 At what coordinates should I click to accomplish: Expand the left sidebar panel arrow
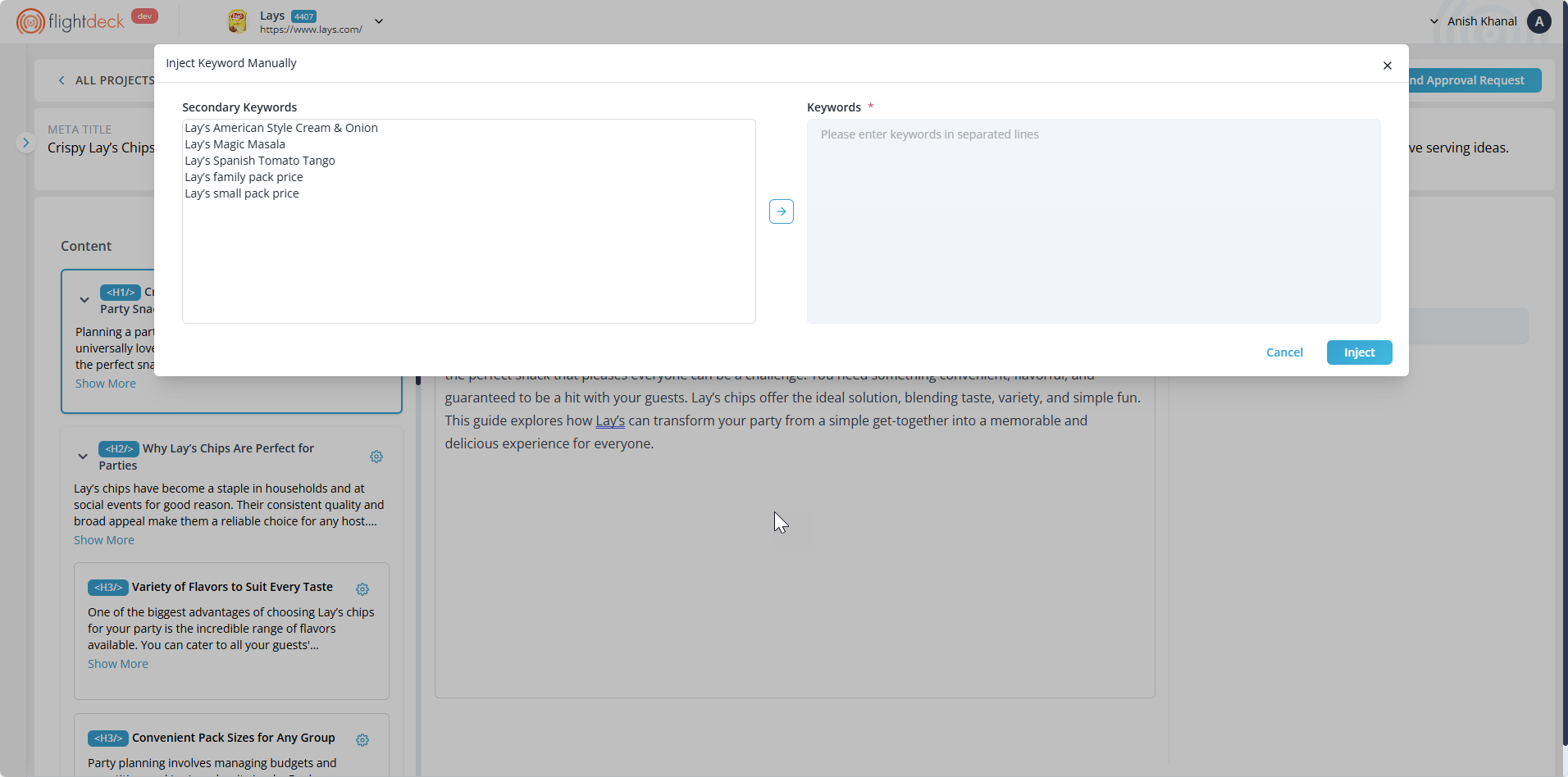click(26, 143)
